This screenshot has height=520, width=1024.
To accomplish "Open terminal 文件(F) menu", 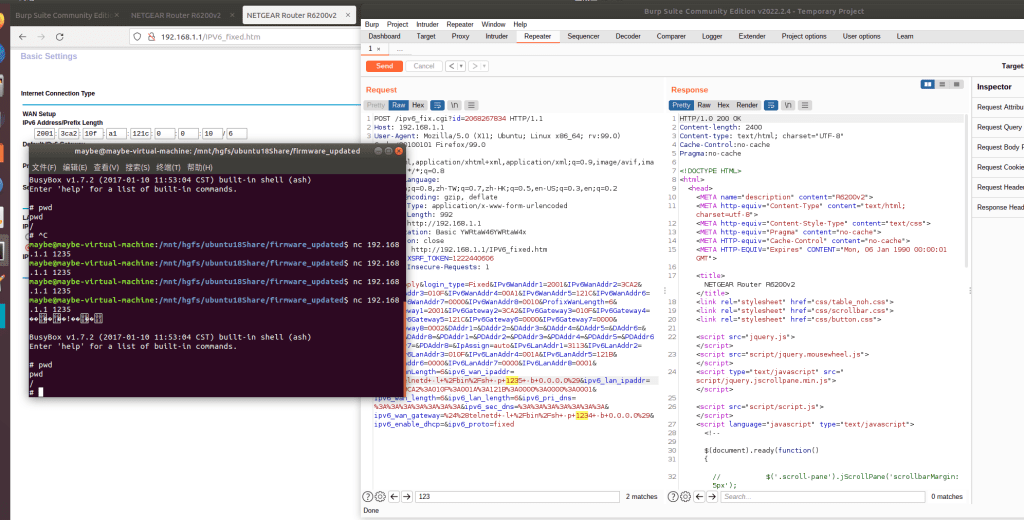I will coord(44,168).
